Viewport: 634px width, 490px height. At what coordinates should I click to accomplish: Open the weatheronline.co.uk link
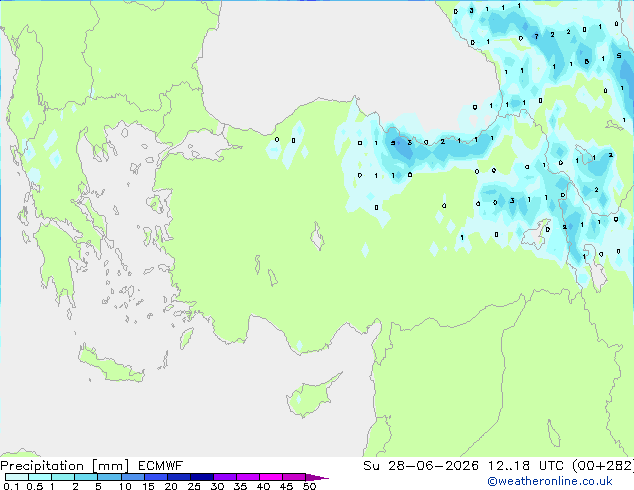(550, 481)
